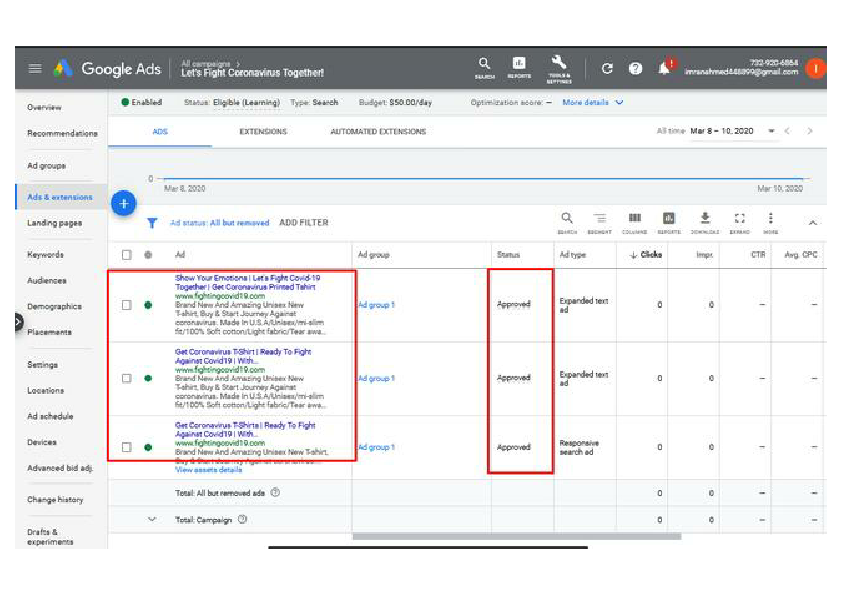842x595 pixels.
Task: Open the Search tool in top bar
Action: (484, 68)
